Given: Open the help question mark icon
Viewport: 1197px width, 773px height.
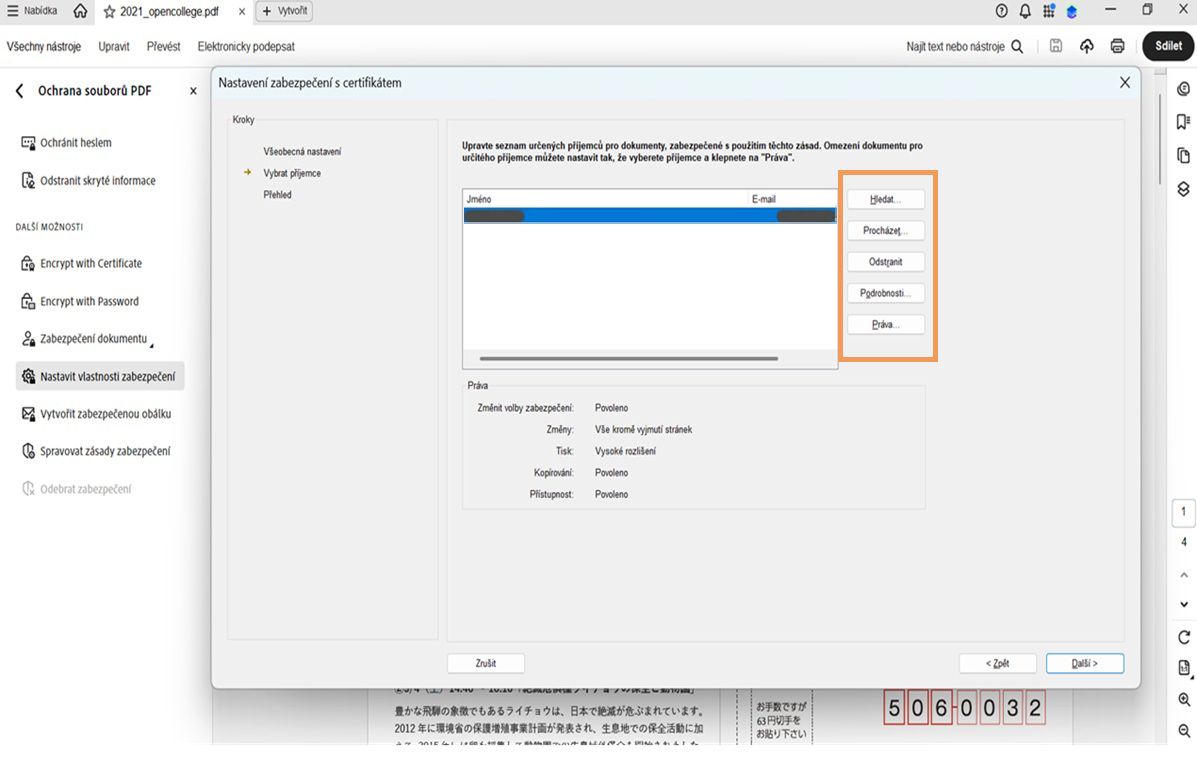Looking at the screenshot, I should [x=1002, y=11].
